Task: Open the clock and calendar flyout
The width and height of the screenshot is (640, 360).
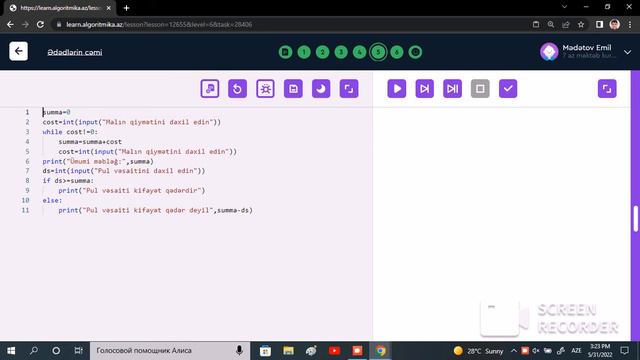Action: click(600, 351)
